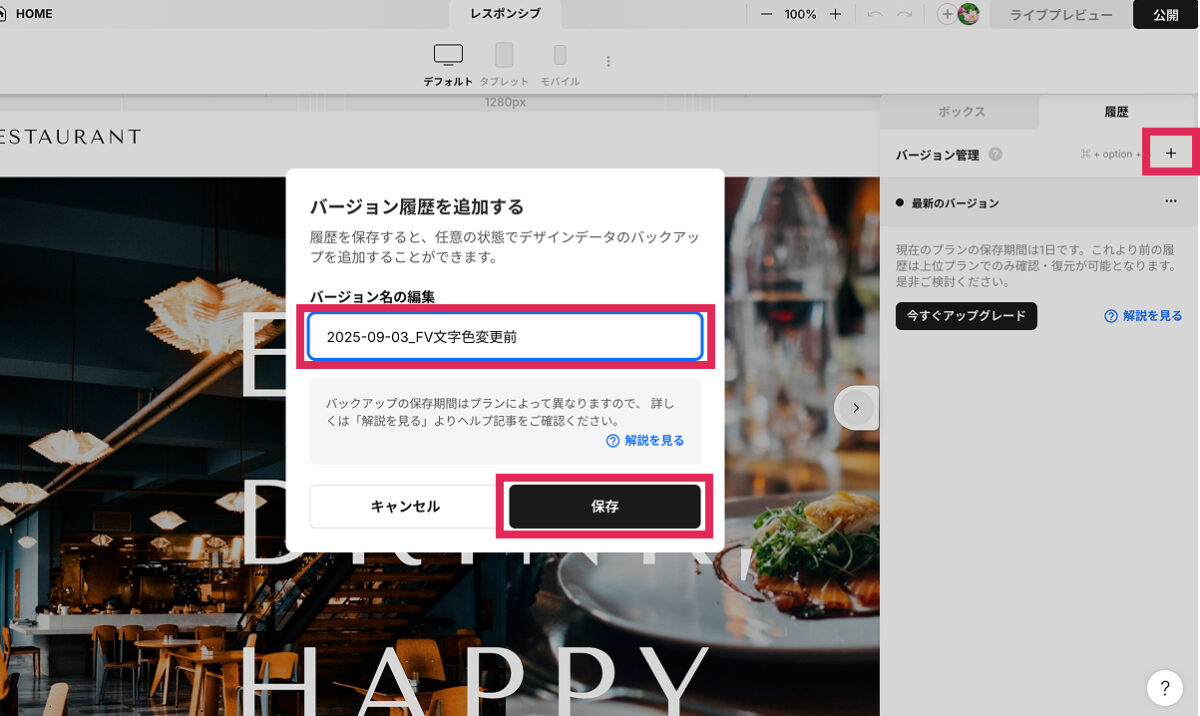The image size is (1200, 716).
Task: Open the round help button at bottom right
Action: [x=1164, y=687]
